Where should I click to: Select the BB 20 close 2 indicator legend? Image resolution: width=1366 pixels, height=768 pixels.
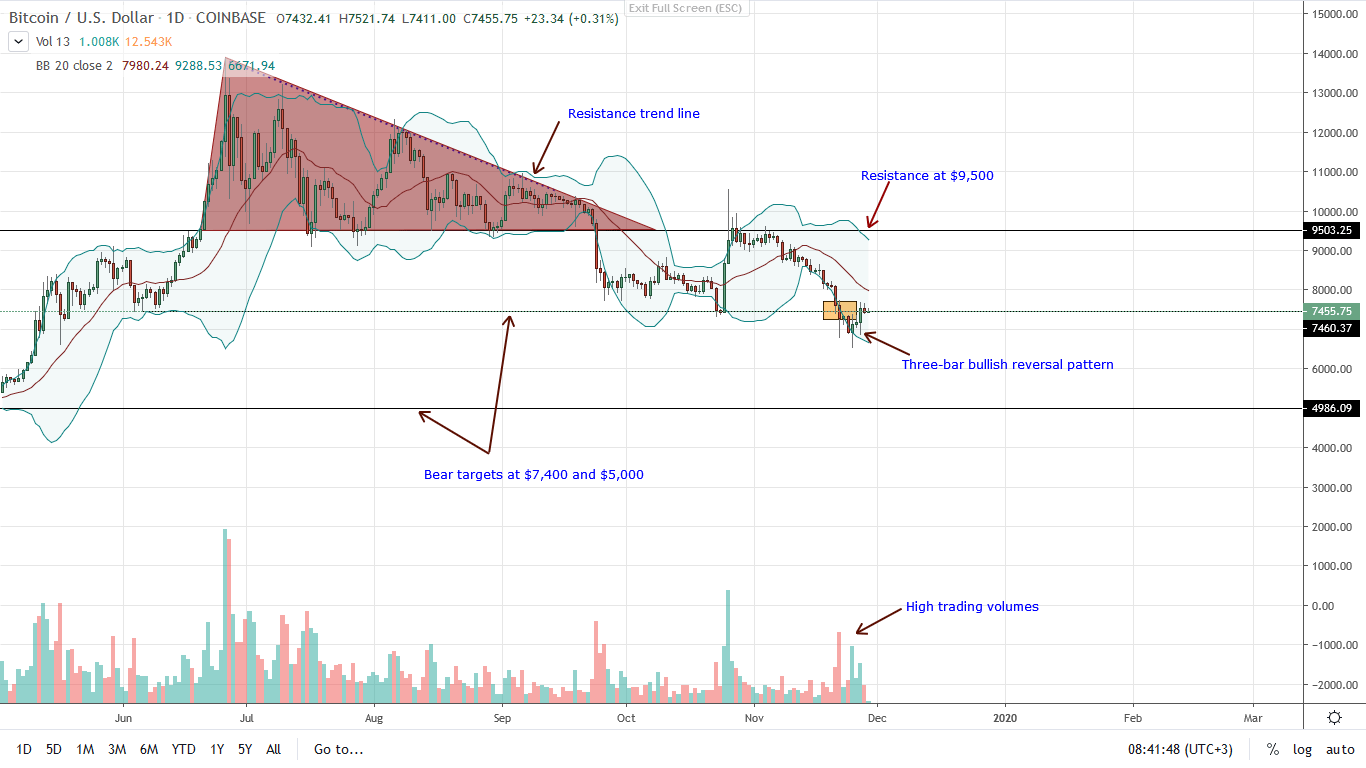(x=76, y=66)
